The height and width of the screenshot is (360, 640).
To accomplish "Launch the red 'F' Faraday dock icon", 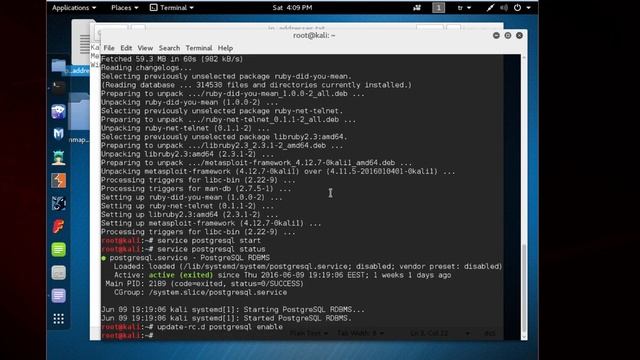I will 58,227.
